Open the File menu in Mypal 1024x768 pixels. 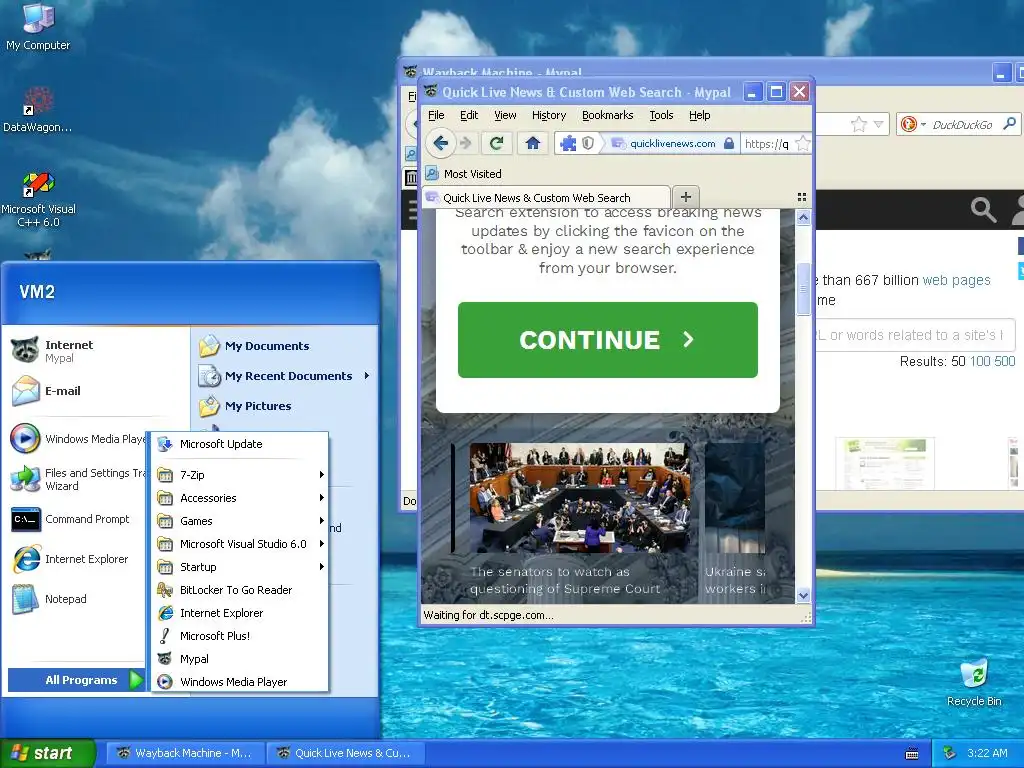pos(436,115)
